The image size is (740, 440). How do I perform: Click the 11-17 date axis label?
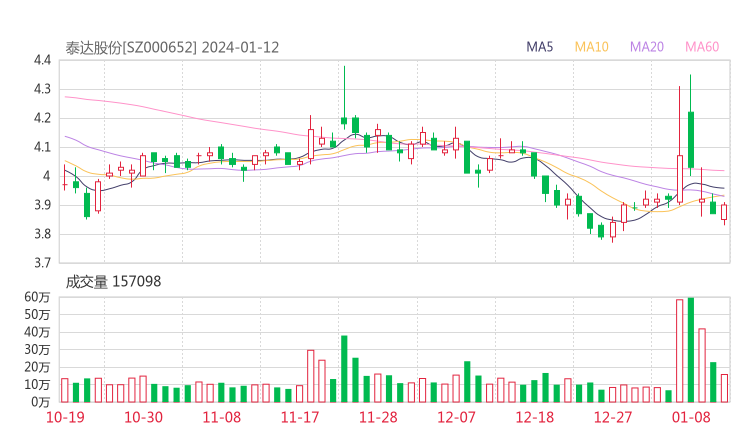coord(300,417)
